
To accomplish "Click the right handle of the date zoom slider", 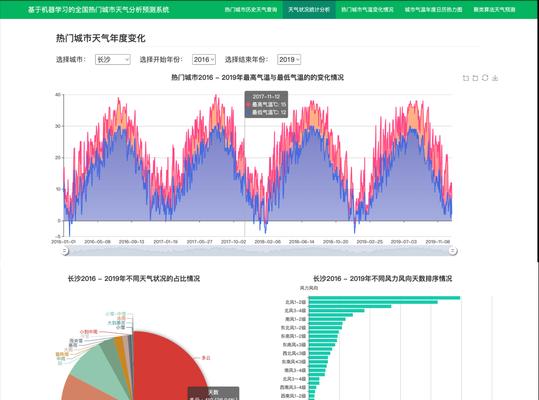I will point(453,251).
